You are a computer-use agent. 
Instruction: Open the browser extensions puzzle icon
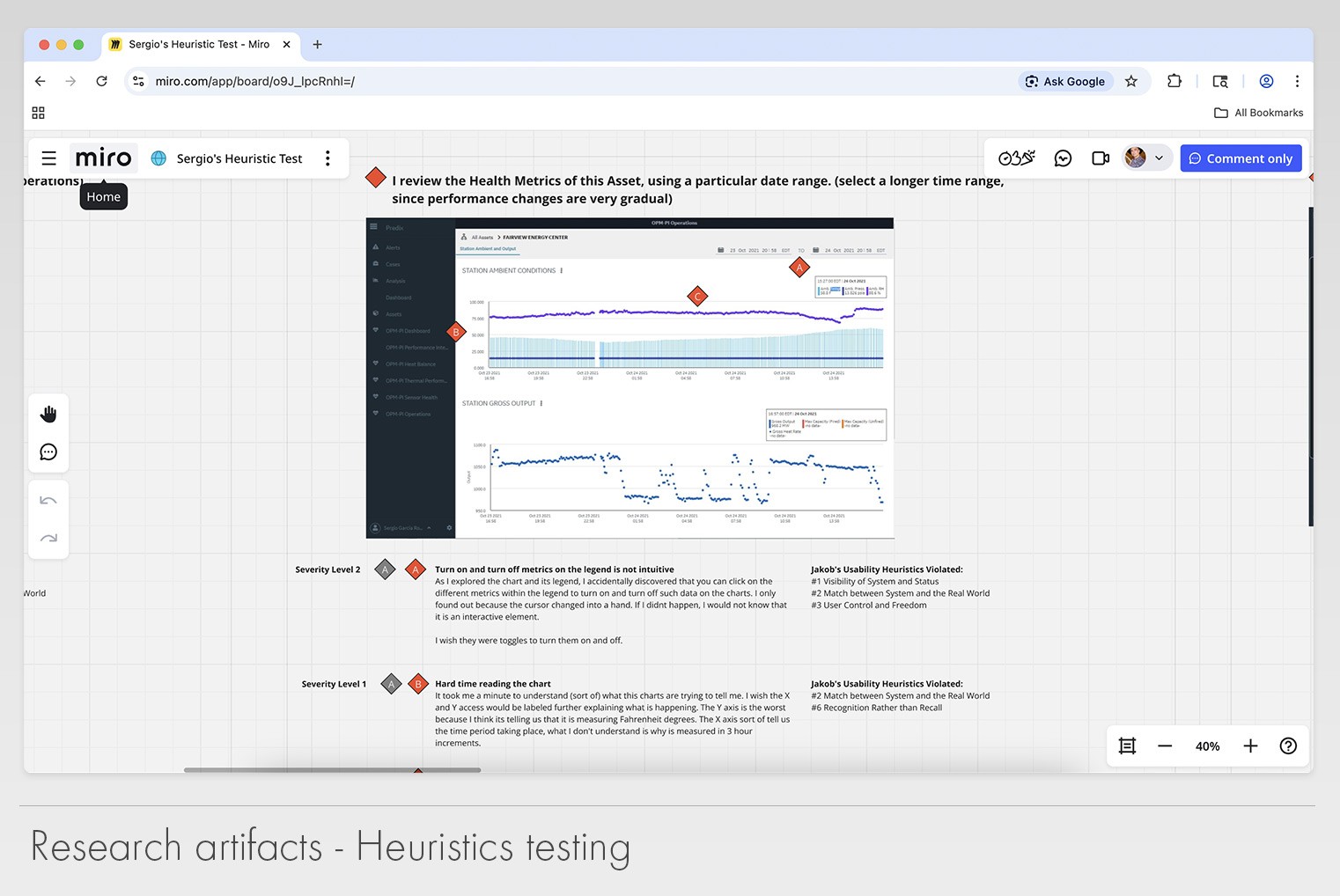point(1174,81)
